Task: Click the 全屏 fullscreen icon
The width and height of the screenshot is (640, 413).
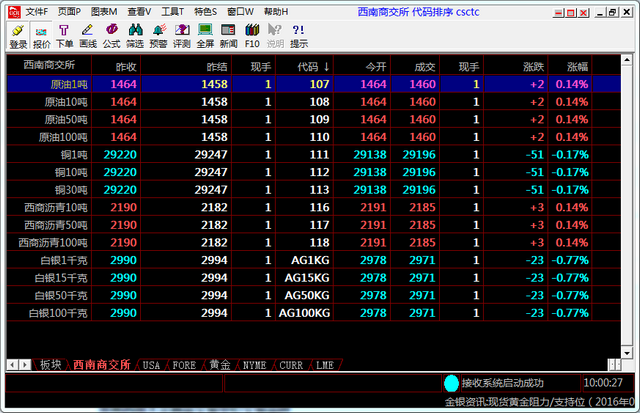Action: click(x=205, y=37)
